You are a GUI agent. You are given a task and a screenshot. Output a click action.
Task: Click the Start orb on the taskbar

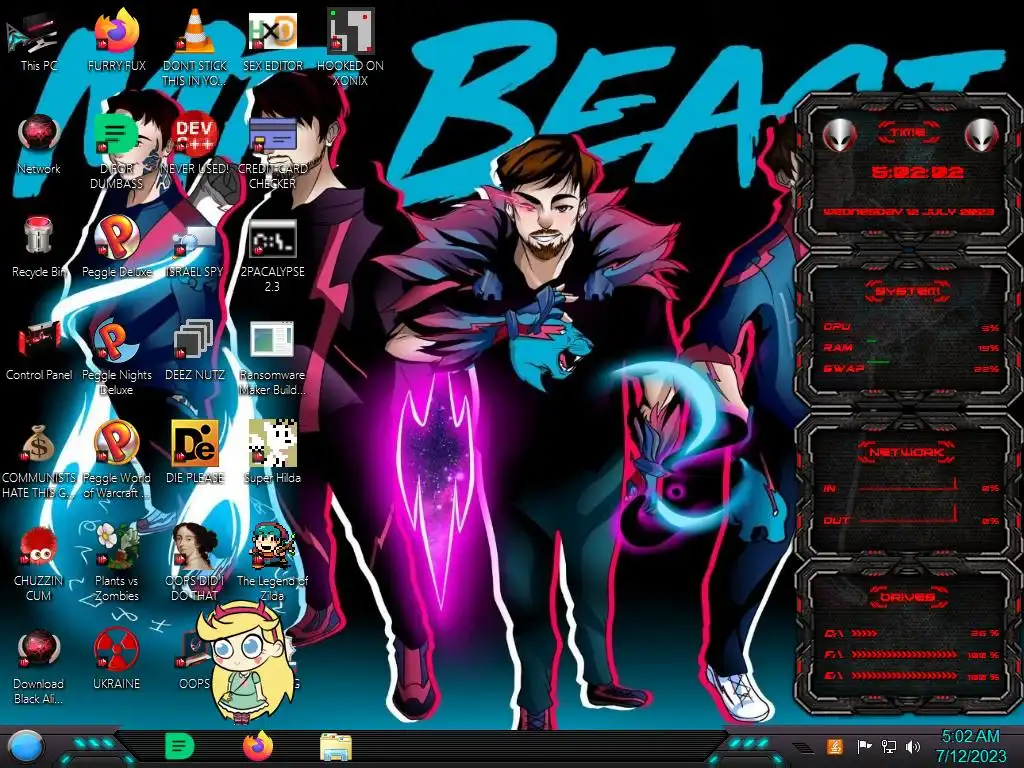point(26,747)
